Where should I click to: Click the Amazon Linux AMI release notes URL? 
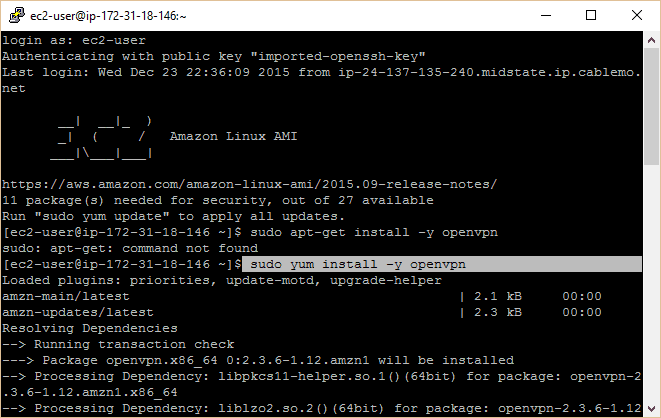point(250,184)
